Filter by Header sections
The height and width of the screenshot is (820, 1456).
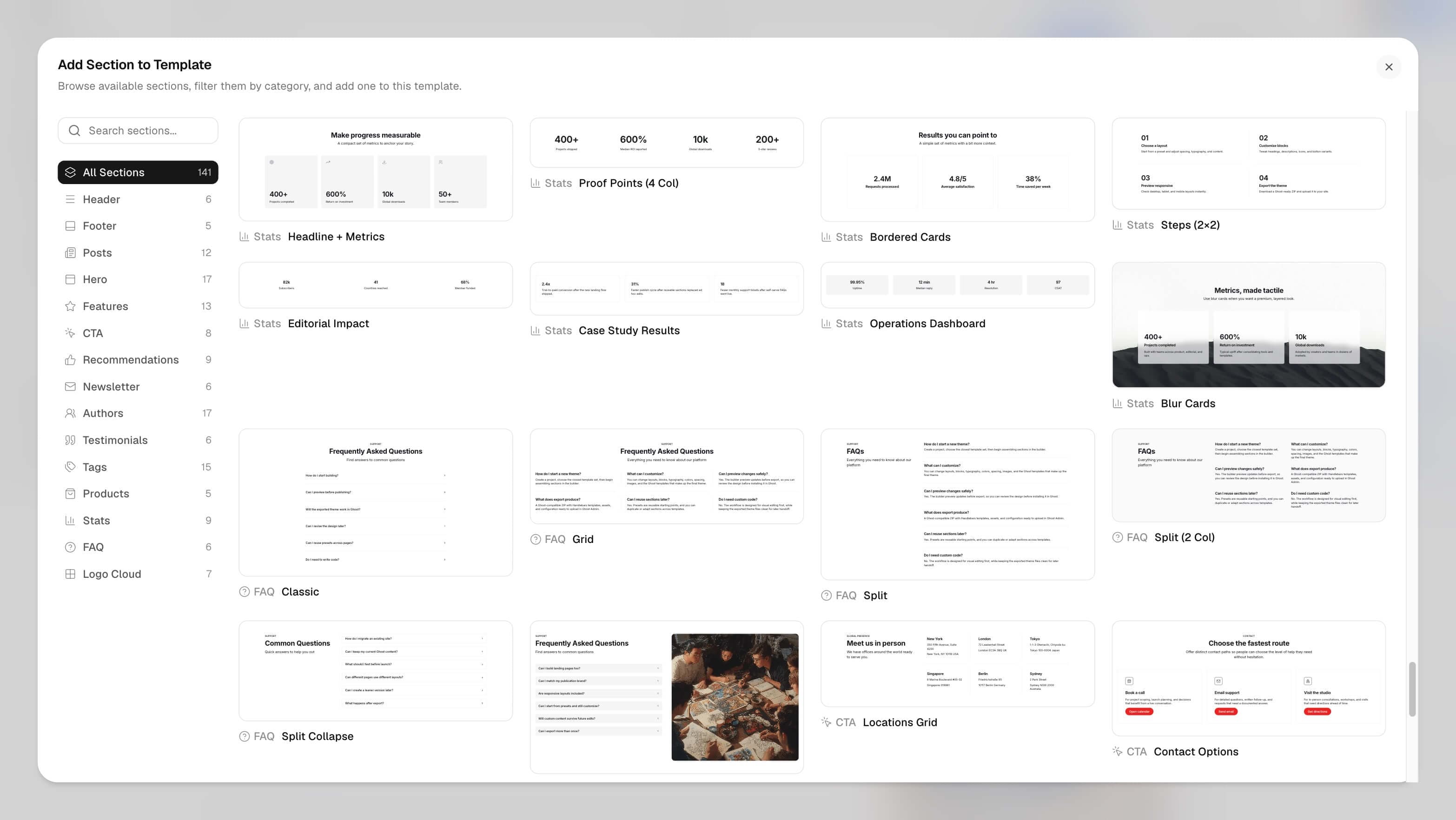click(x=138, y=199)
